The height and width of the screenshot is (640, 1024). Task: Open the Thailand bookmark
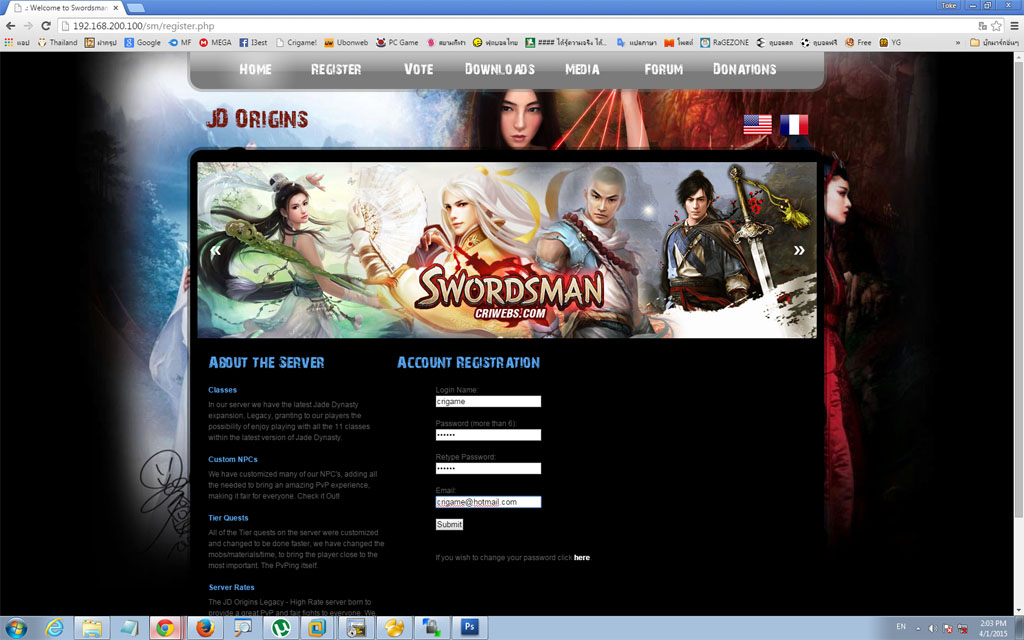coord(57,42)
